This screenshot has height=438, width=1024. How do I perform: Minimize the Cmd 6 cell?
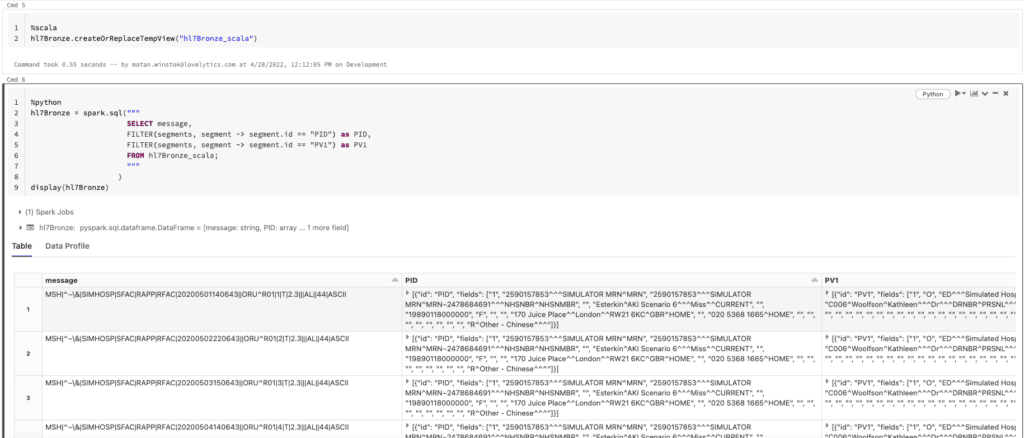click(x=997, y=94)
